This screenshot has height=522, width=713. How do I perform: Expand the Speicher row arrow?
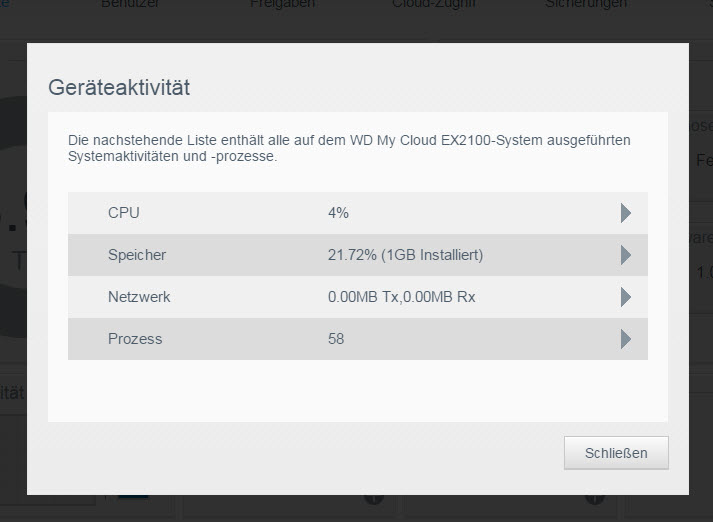click(626, 255)
